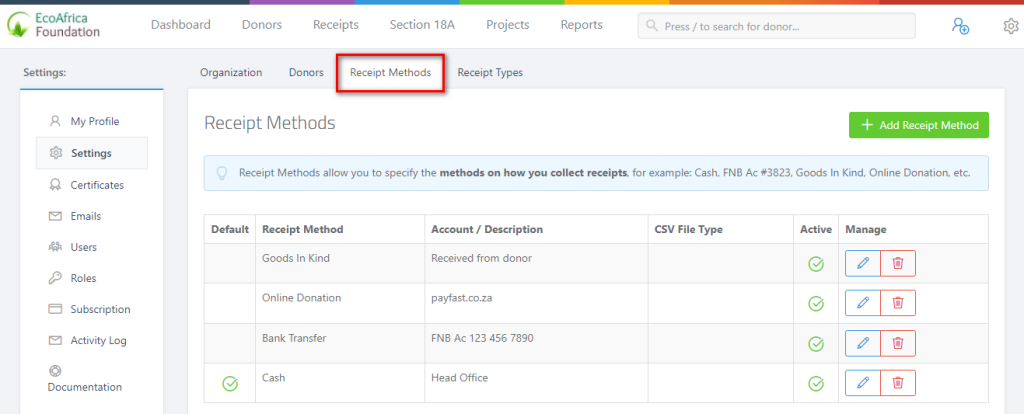1024x414 pixels.
Task: Edit the Goods In Kind receipt method
Action: 863,263
